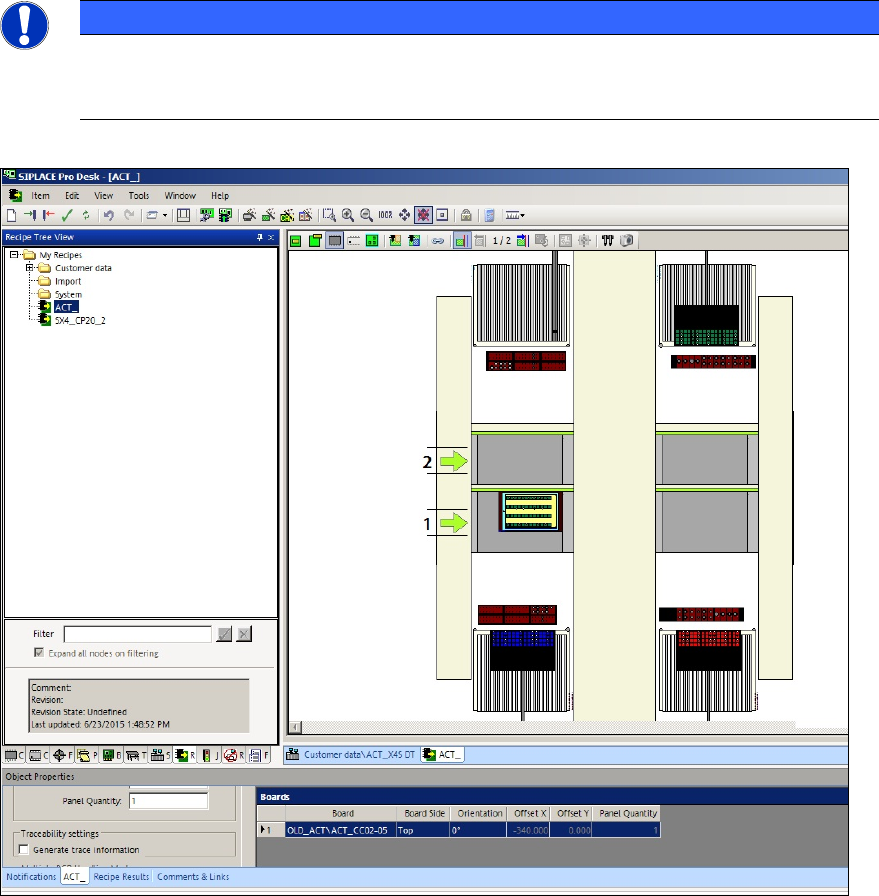Click the four-arrow pan tool icon

(x=404, y=215)
